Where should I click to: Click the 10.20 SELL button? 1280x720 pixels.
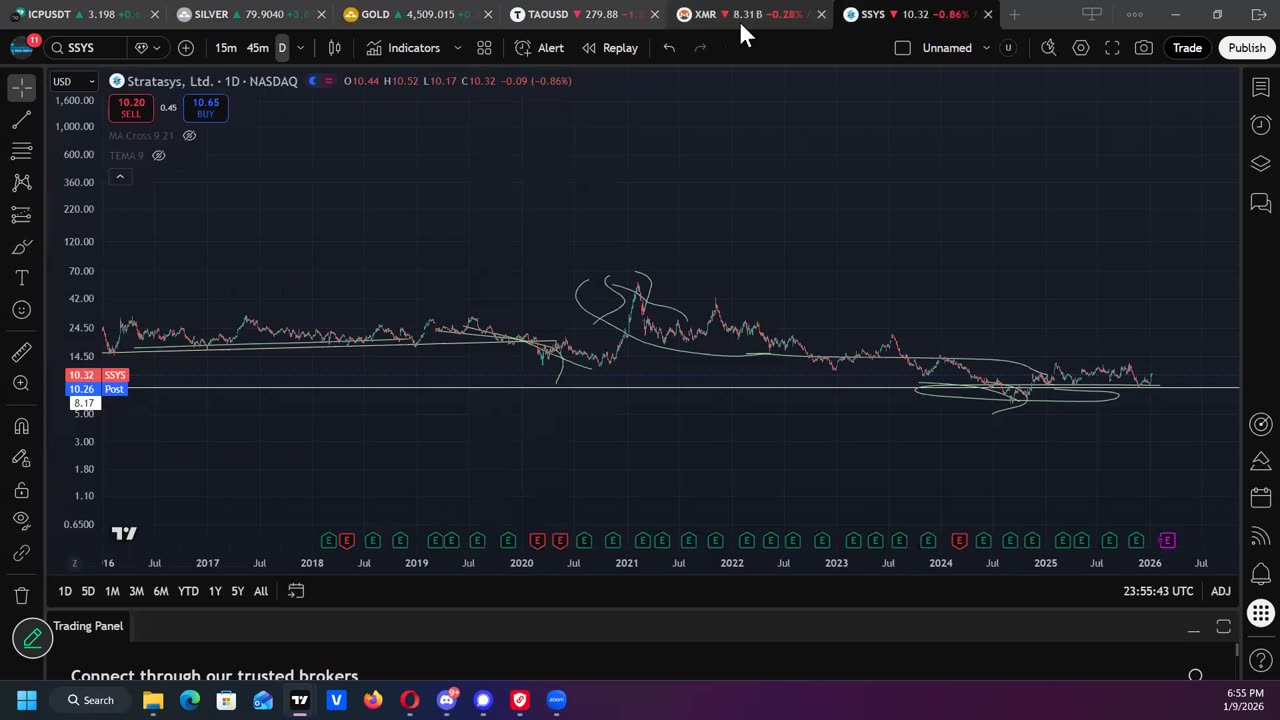(x=131, y=108)
